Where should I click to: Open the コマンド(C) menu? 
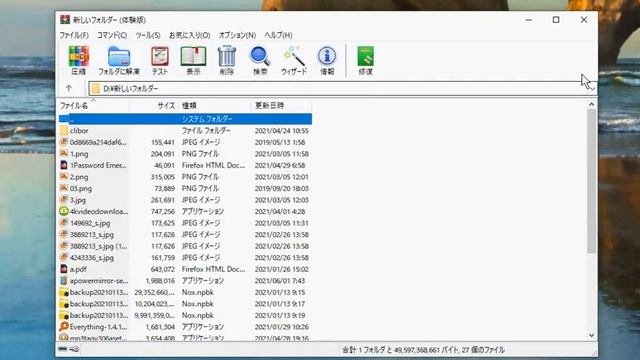112,35
